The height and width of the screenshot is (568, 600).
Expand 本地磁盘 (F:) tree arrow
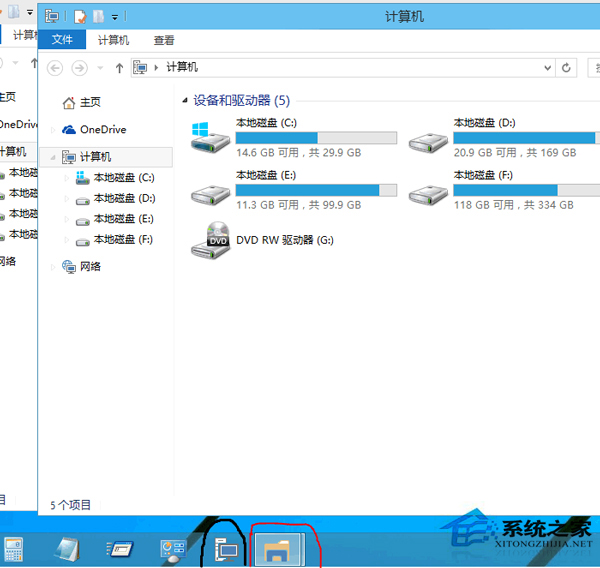(67, 240)
